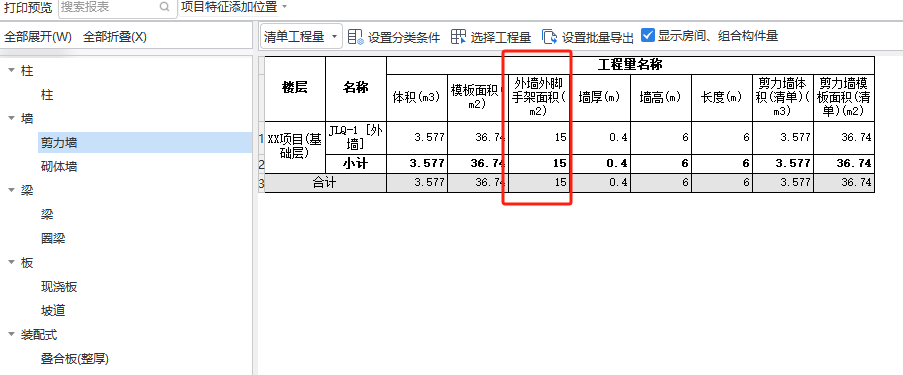Viewport: 903px width, 375px height.
Task: Select 叠合板(整厚) in the tree
Action: [75, 359]
